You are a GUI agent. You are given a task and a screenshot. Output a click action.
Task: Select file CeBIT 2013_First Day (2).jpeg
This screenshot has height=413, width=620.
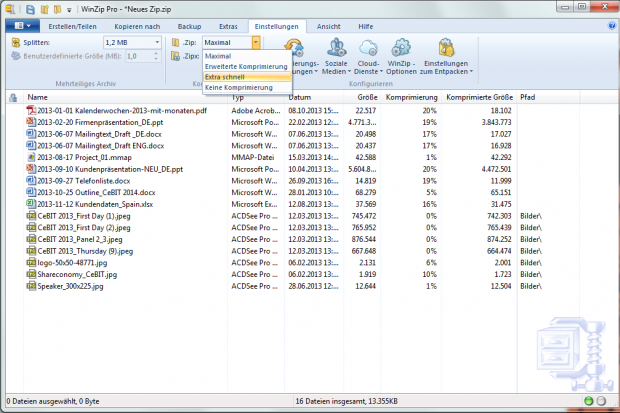coord(84,227)
